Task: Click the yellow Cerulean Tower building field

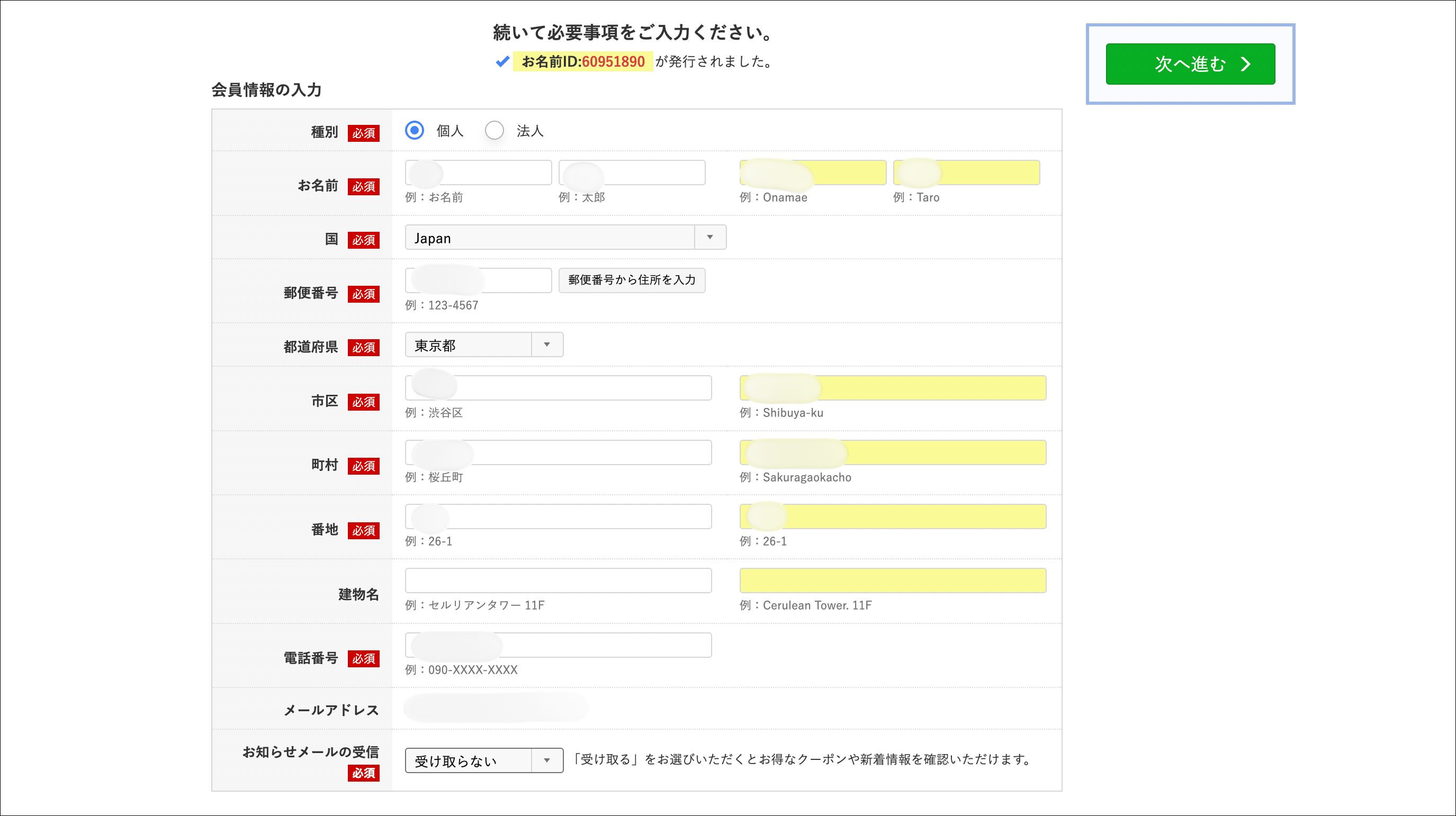Action: 893,581
